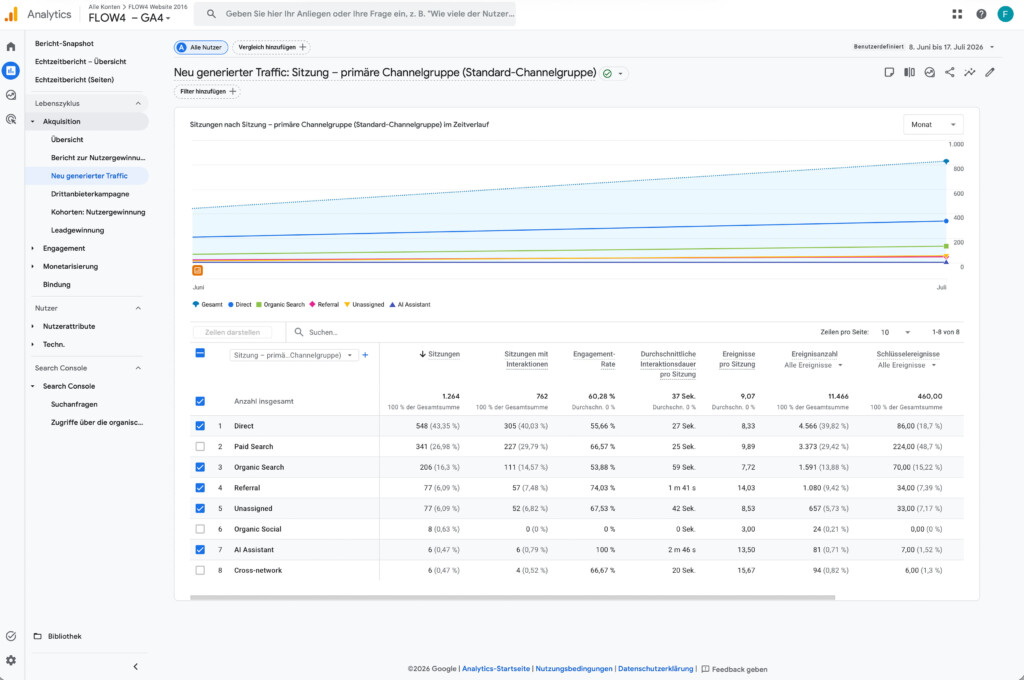Check the Paid Search row checkbox
This screenshot has width=1024, height=680.
point(200,447)
